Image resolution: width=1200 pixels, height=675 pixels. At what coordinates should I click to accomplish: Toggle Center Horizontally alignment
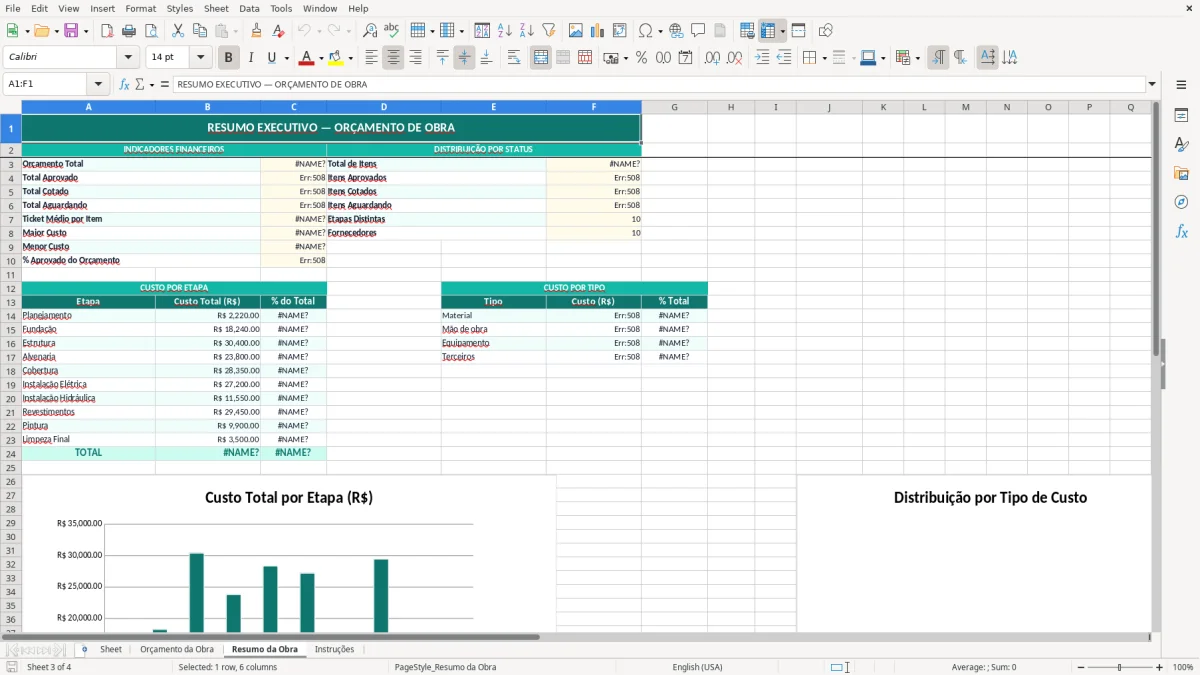click(393, 58)
